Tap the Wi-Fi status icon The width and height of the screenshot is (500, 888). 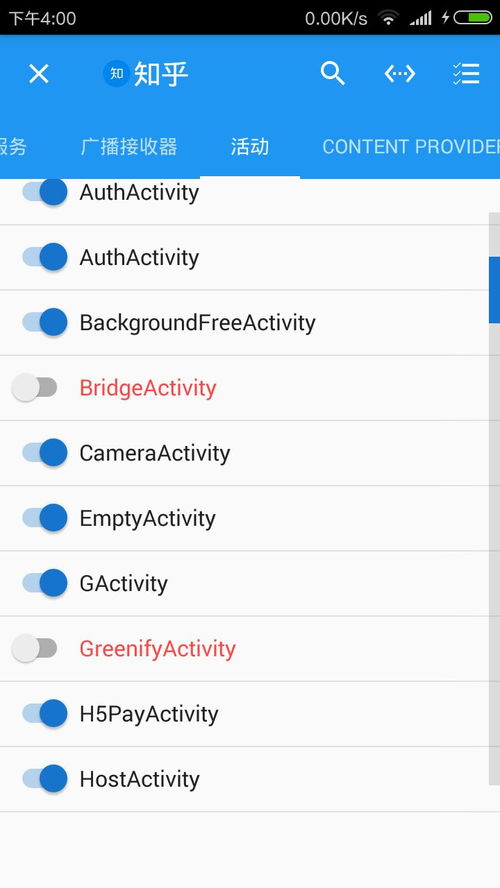point(388,18)
